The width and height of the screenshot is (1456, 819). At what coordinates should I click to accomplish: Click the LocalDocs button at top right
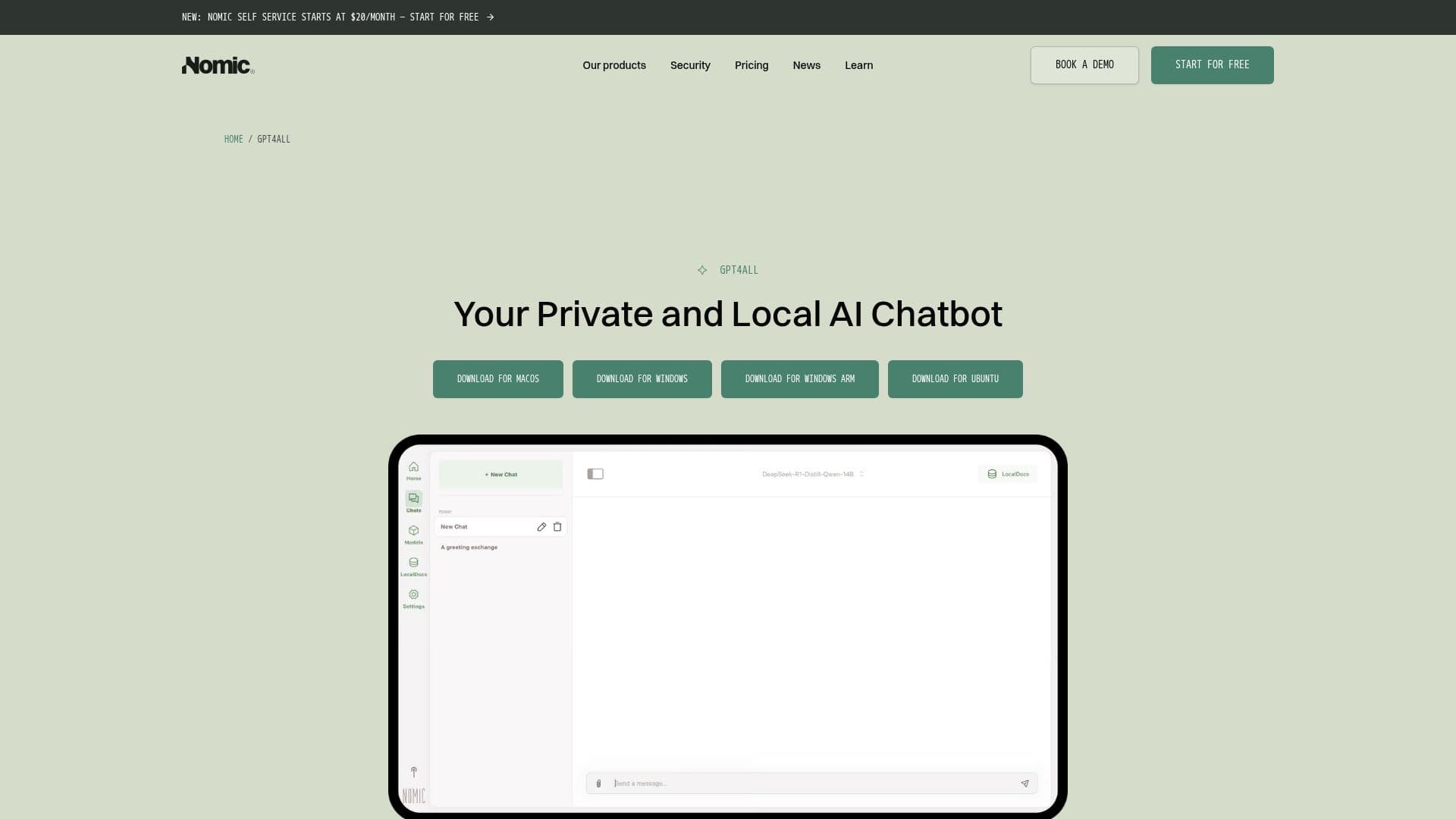point(1008,474)
